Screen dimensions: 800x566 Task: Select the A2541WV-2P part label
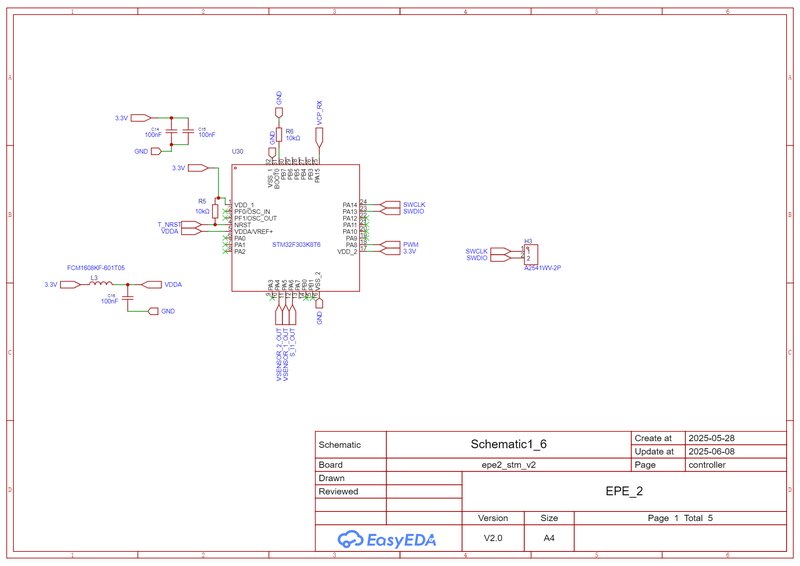[542, 267]
